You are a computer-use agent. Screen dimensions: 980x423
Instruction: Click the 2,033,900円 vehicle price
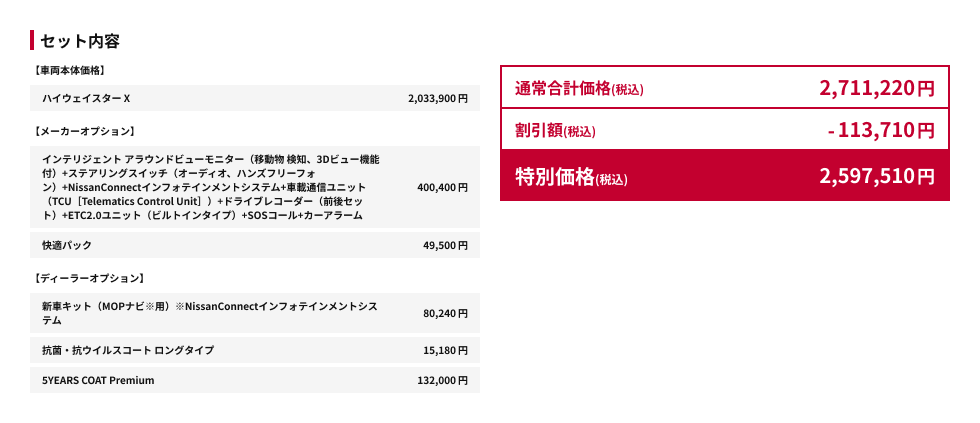[x=438, y=98]
